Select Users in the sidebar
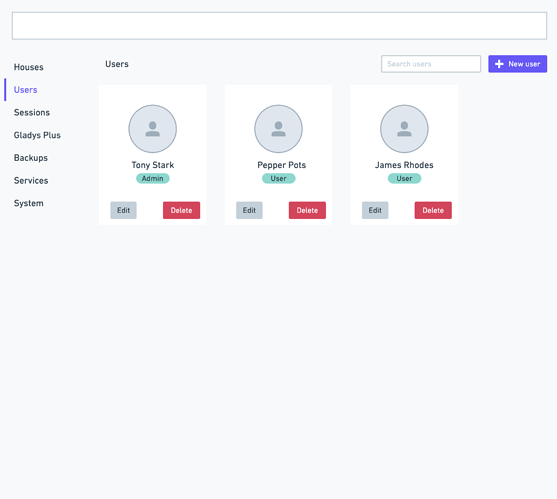The height and width of the screenshot is (499, 557). (26, 90)
